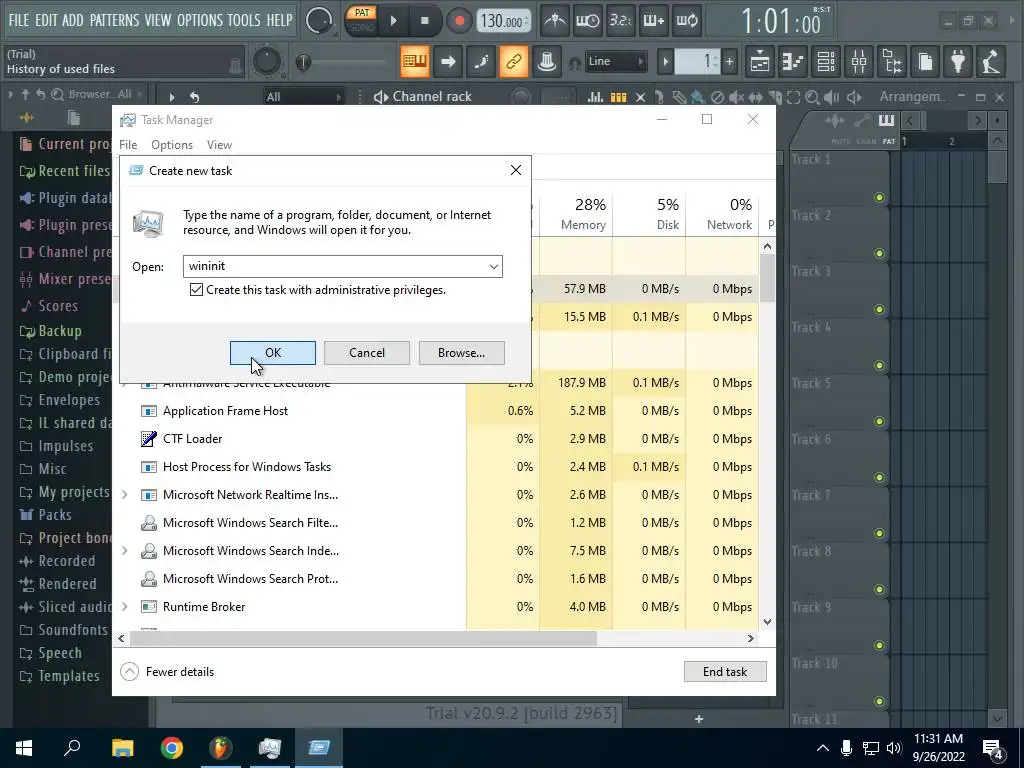
Task: Open the Line snap dropdown
Action: [x=616, y=62]
